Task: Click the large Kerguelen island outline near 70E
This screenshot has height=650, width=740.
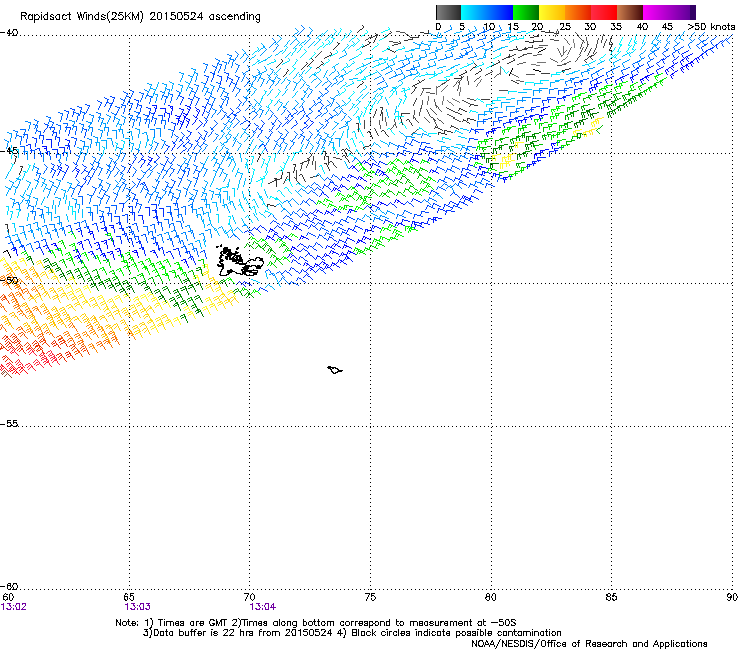Action: coord(239,261)
